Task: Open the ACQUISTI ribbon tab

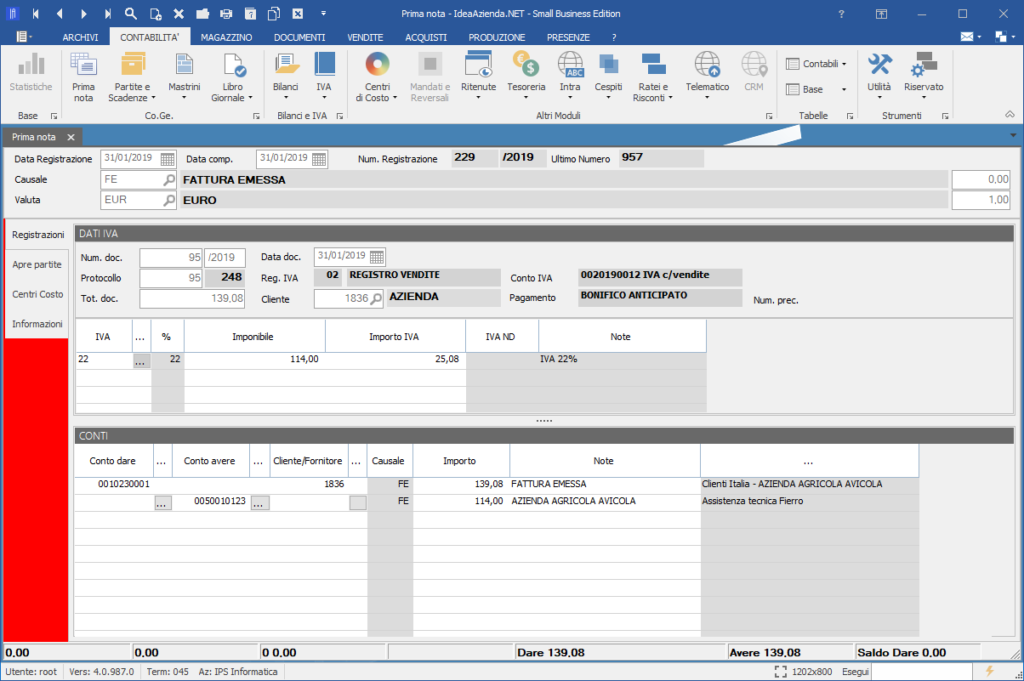Action: [x=426, y=38]
